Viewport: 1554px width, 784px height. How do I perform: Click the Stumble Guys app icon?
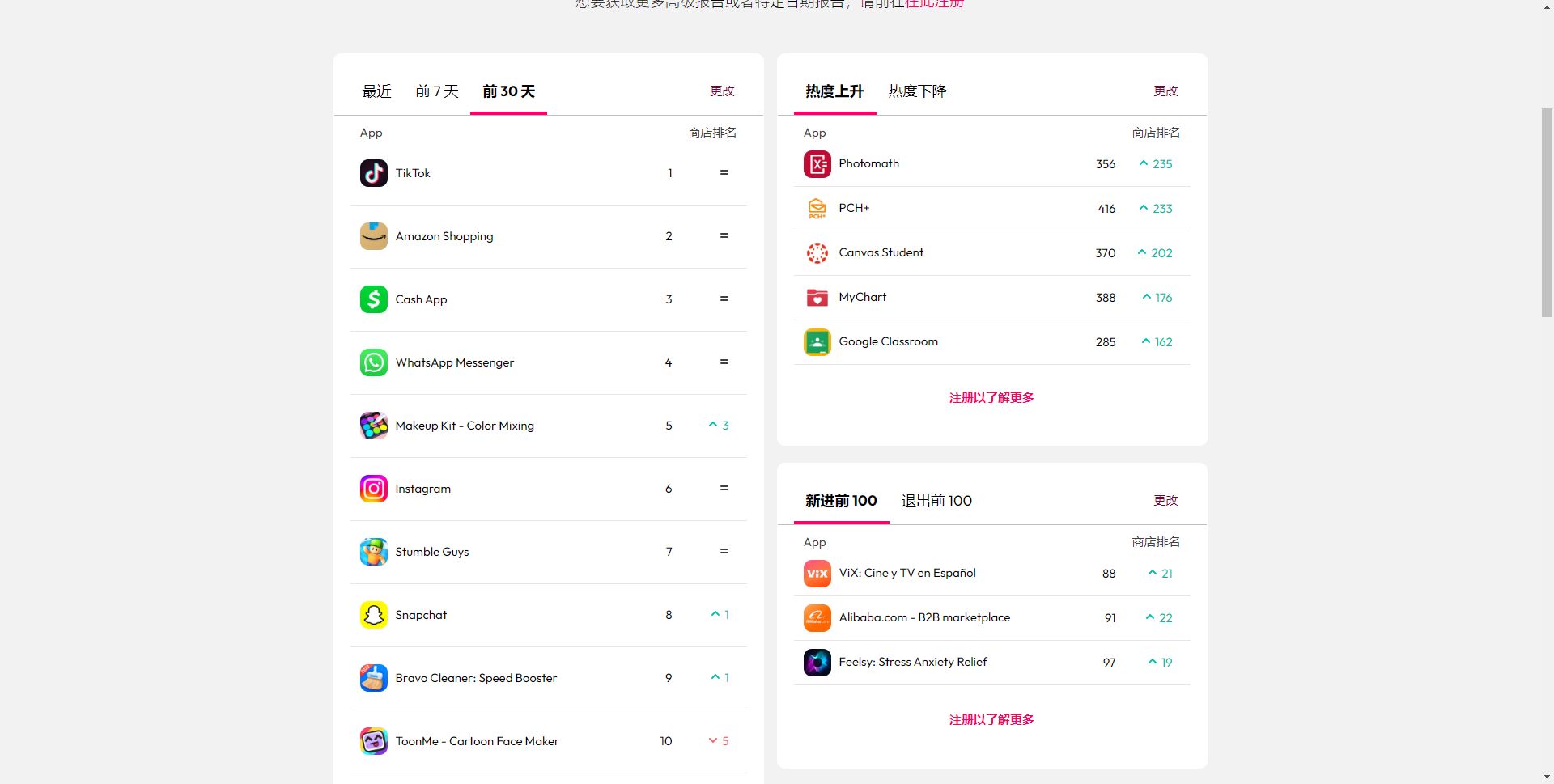[x=373, y=552]
